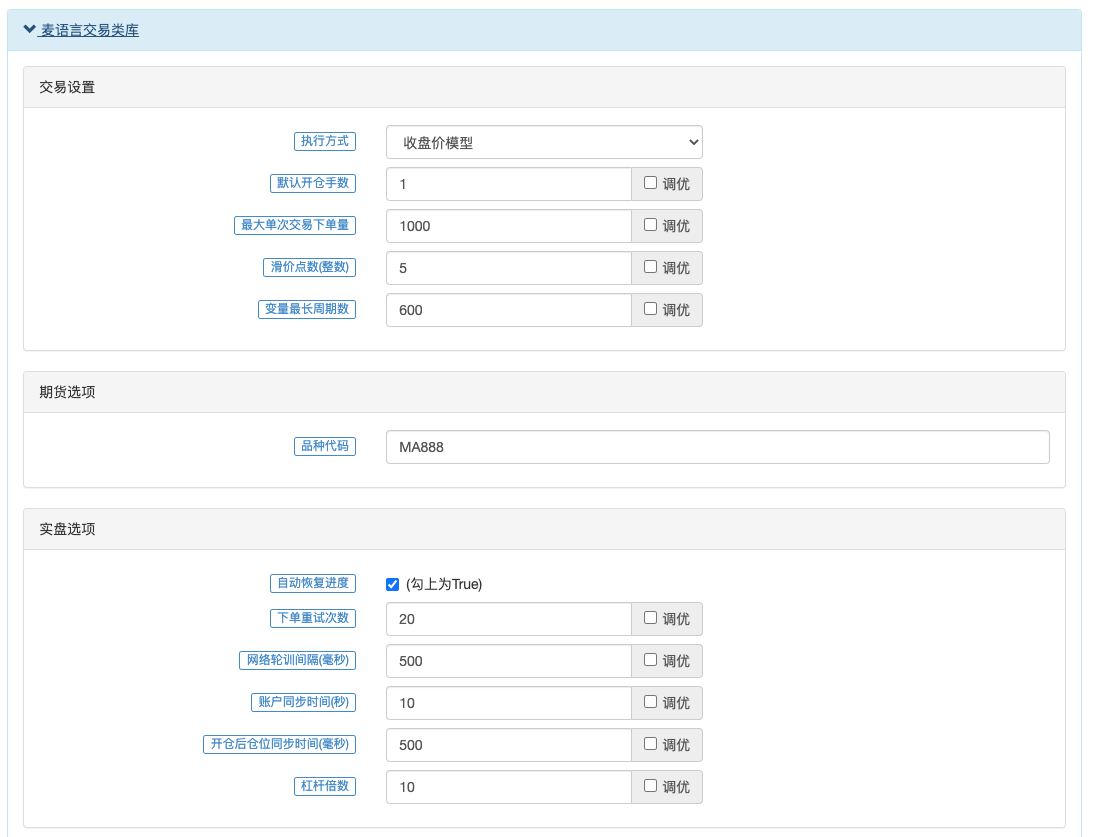Select the 杠杆倍数 input box
This screenshot has width=1094, height=837.
[x=508, y=787]
